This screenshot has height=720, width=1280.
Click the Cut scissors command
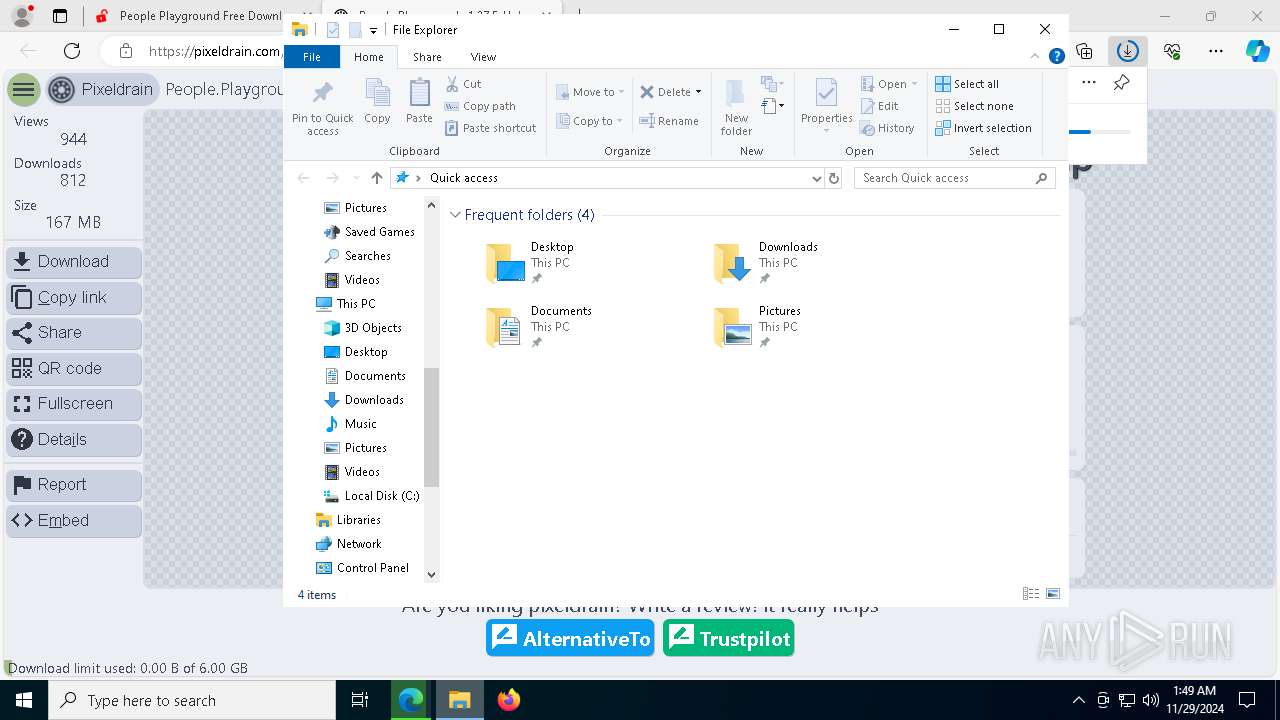coord(463,84)
